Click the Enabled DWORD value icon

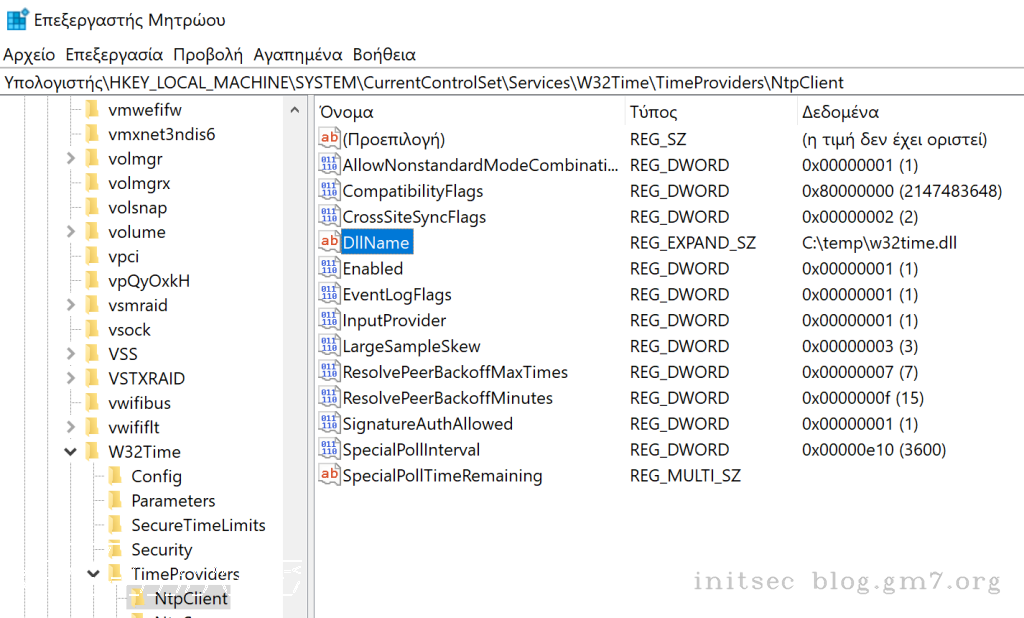329,268
